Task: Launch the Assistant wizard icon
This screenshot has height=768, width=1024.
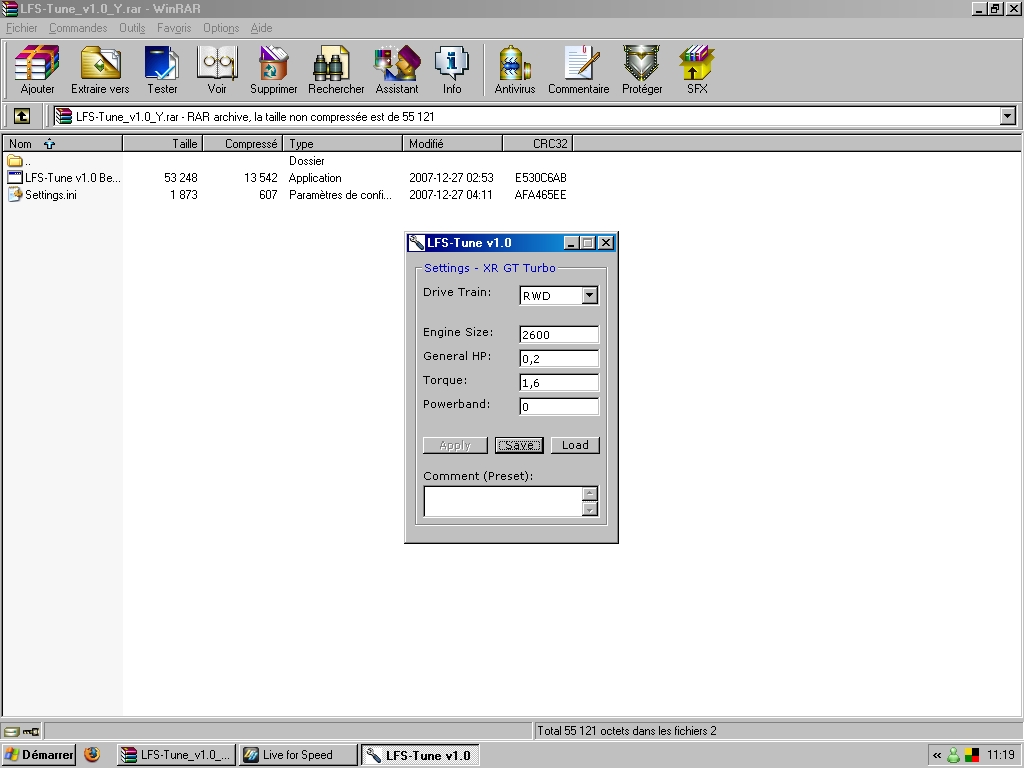Action: tap(396, 69)
